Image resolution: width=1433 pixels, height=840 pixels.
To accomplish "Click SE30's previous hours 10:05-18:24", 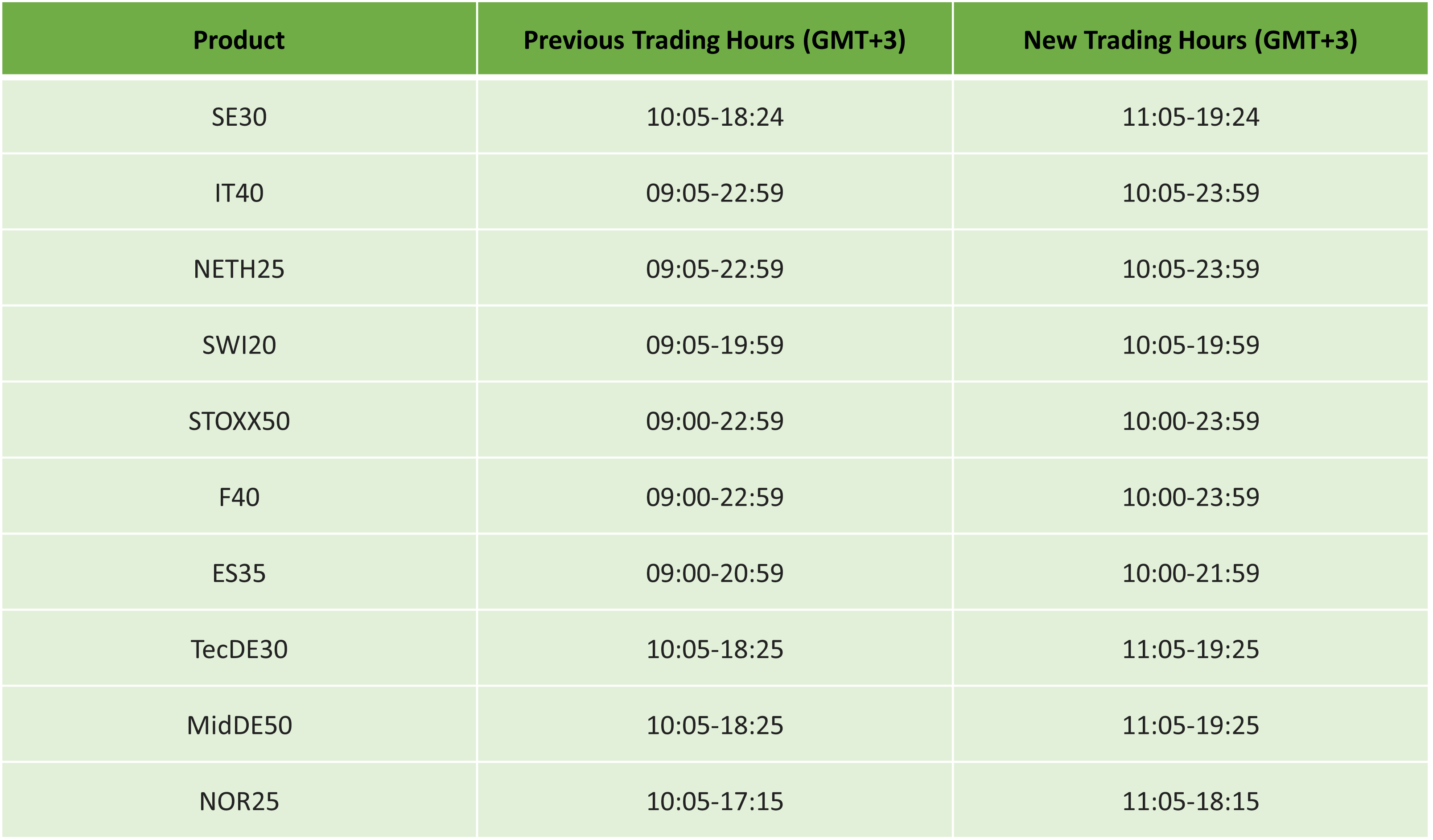I will (715, 117).
